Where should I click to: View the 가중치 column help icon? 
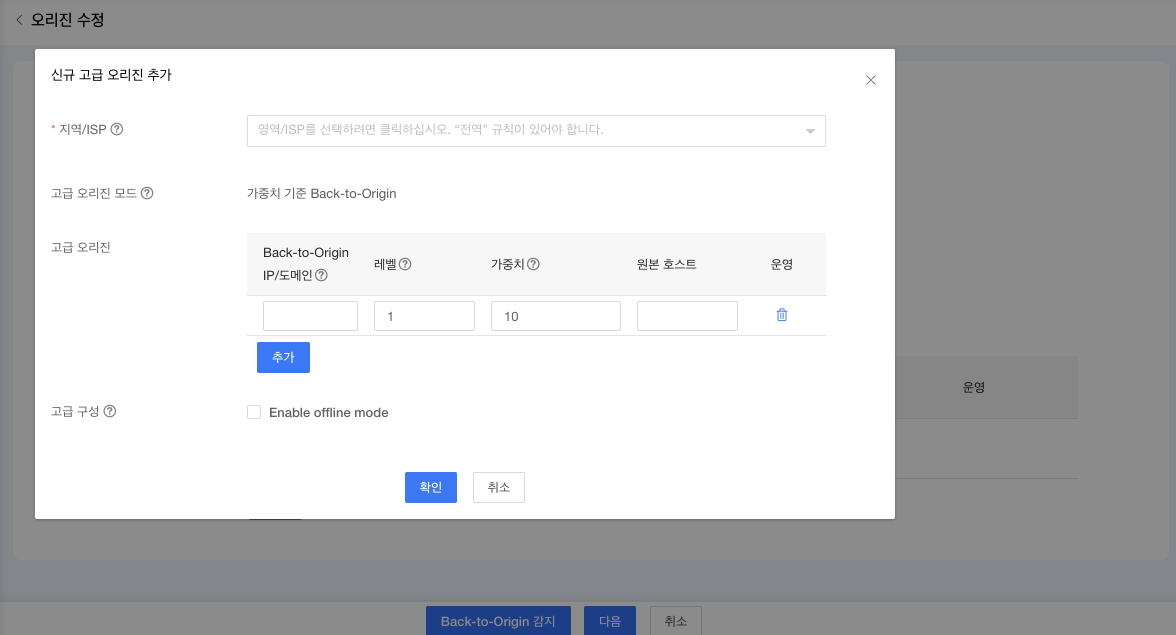(535, 266)
